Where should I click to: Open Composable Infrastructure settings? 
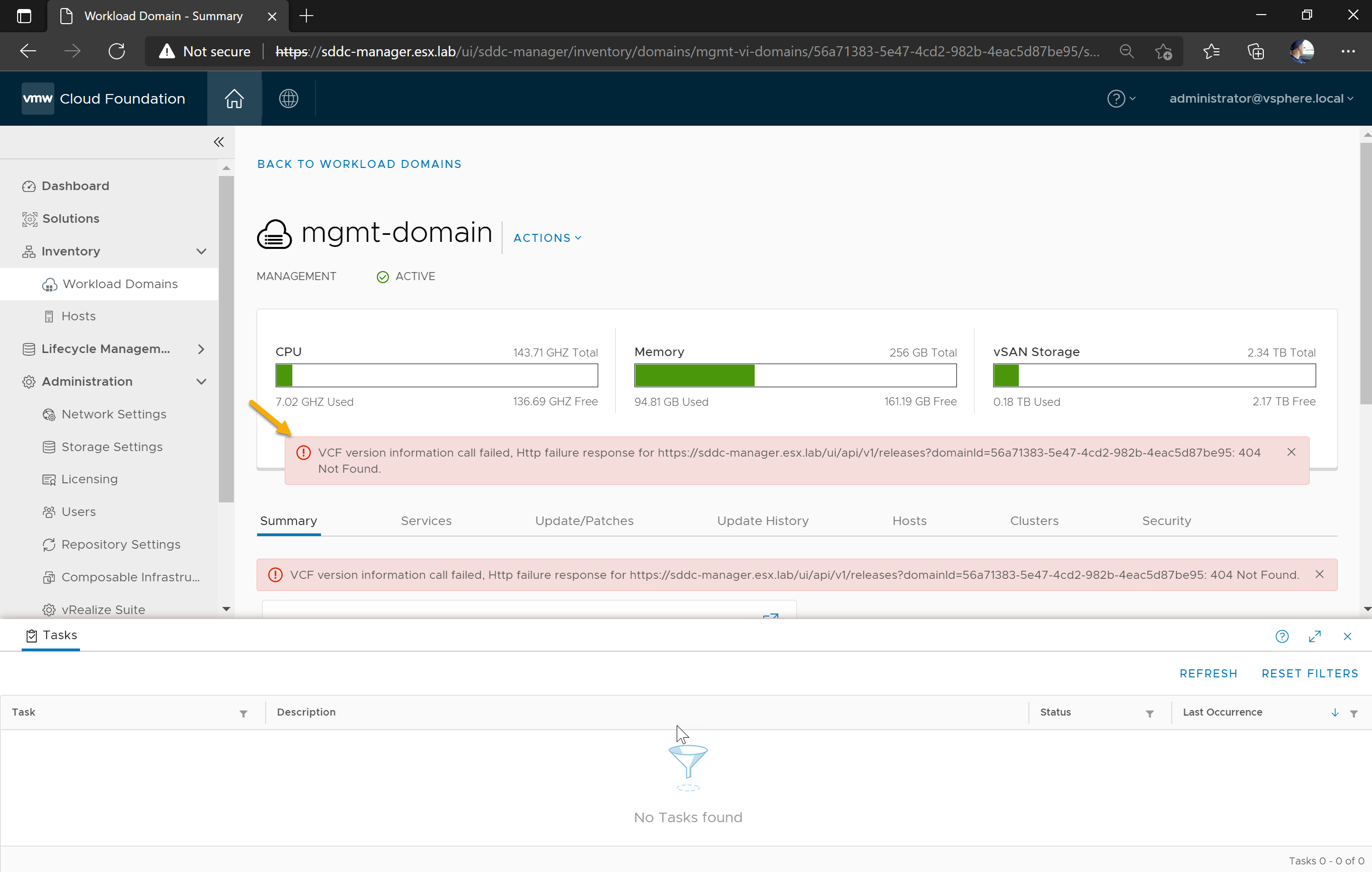(130, 577)
